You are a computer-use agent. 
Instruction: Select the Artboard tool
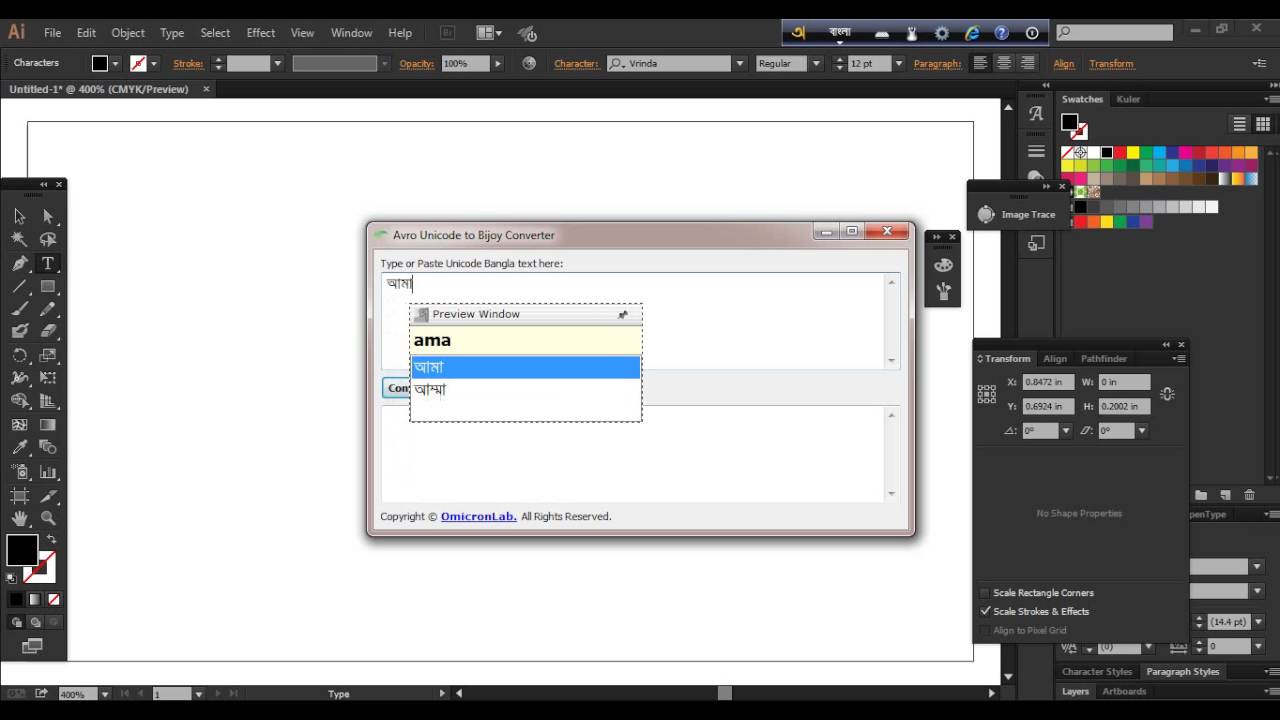[19, 496]
